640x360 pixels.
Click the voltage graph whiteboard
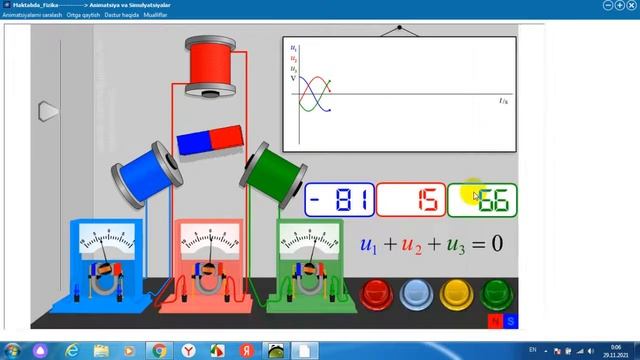pos(399,94)
